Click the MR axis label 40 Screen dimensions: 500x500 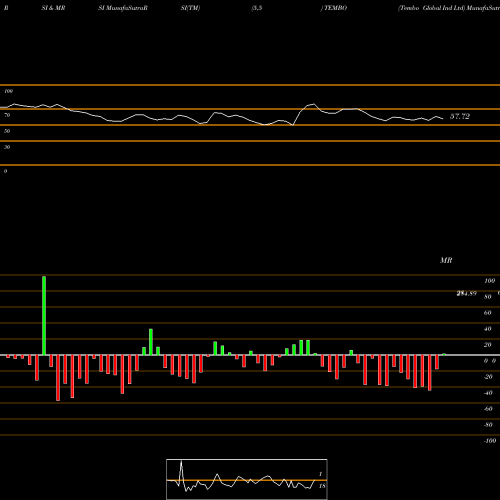tap(488, 329)
